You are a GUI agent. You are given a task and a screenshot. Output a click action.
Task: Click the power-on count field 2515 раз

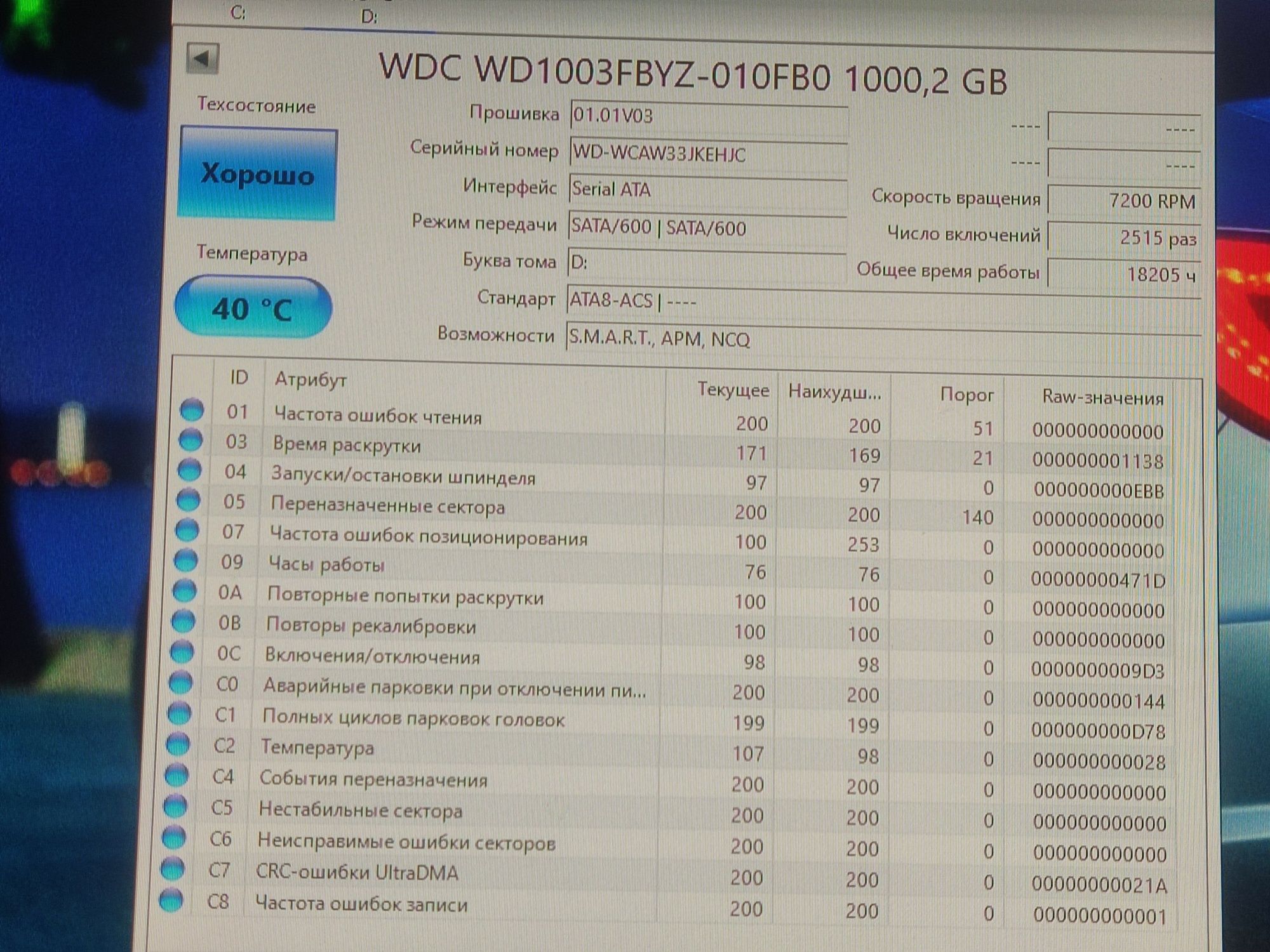pos(1123,237)
